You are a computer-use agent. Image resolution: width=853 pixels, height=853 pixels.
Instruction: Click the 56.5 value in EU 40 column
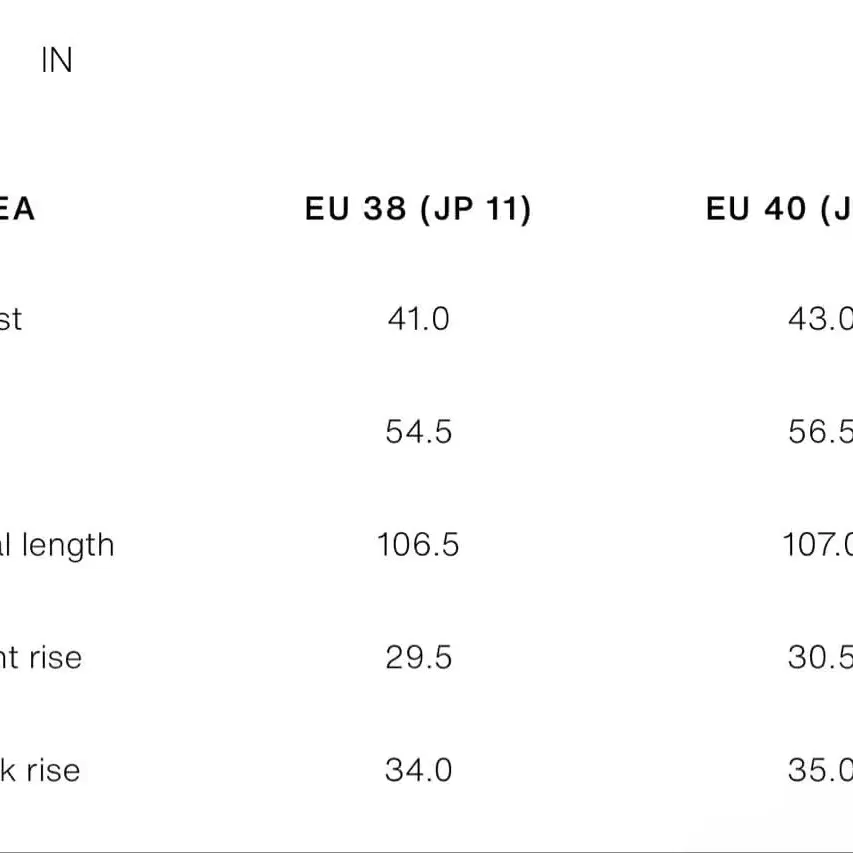click(820, 432)
